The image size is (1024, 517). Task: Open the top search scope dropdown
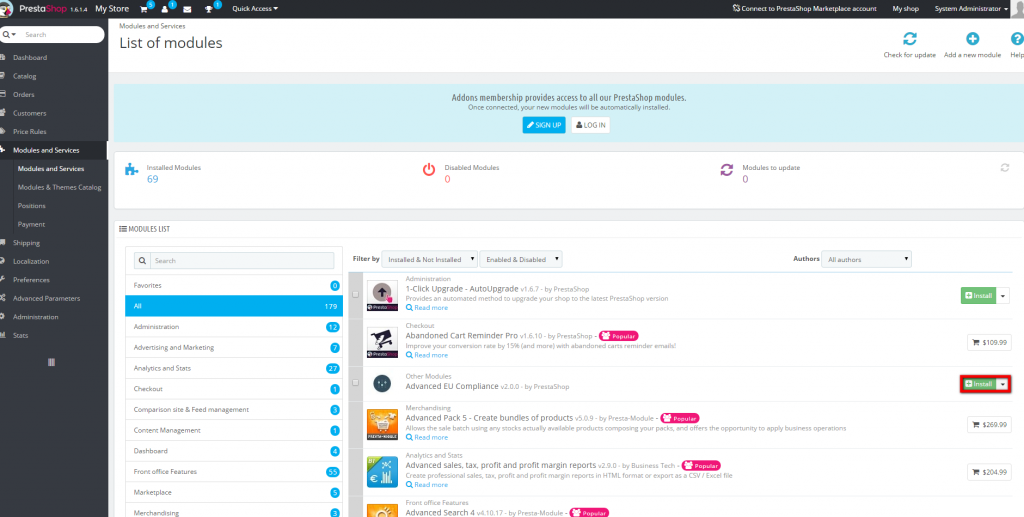click(9, 35)
